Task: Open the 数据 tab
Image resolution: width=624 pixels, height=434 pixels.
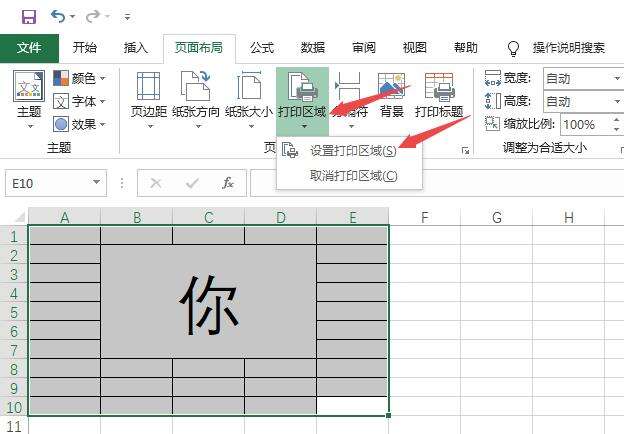Action: click(x=313, y=48)
